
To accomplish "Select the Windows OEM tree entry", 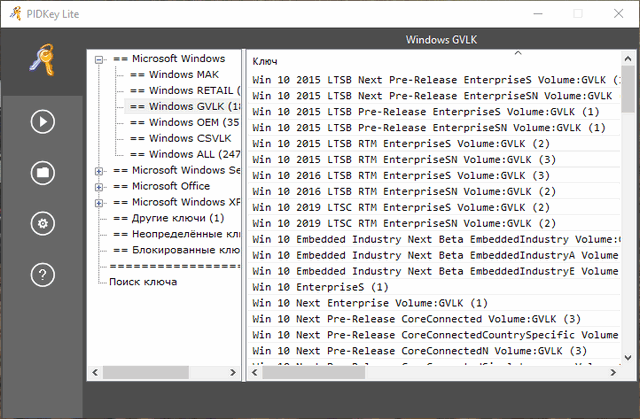I will (x=190, y=122).
